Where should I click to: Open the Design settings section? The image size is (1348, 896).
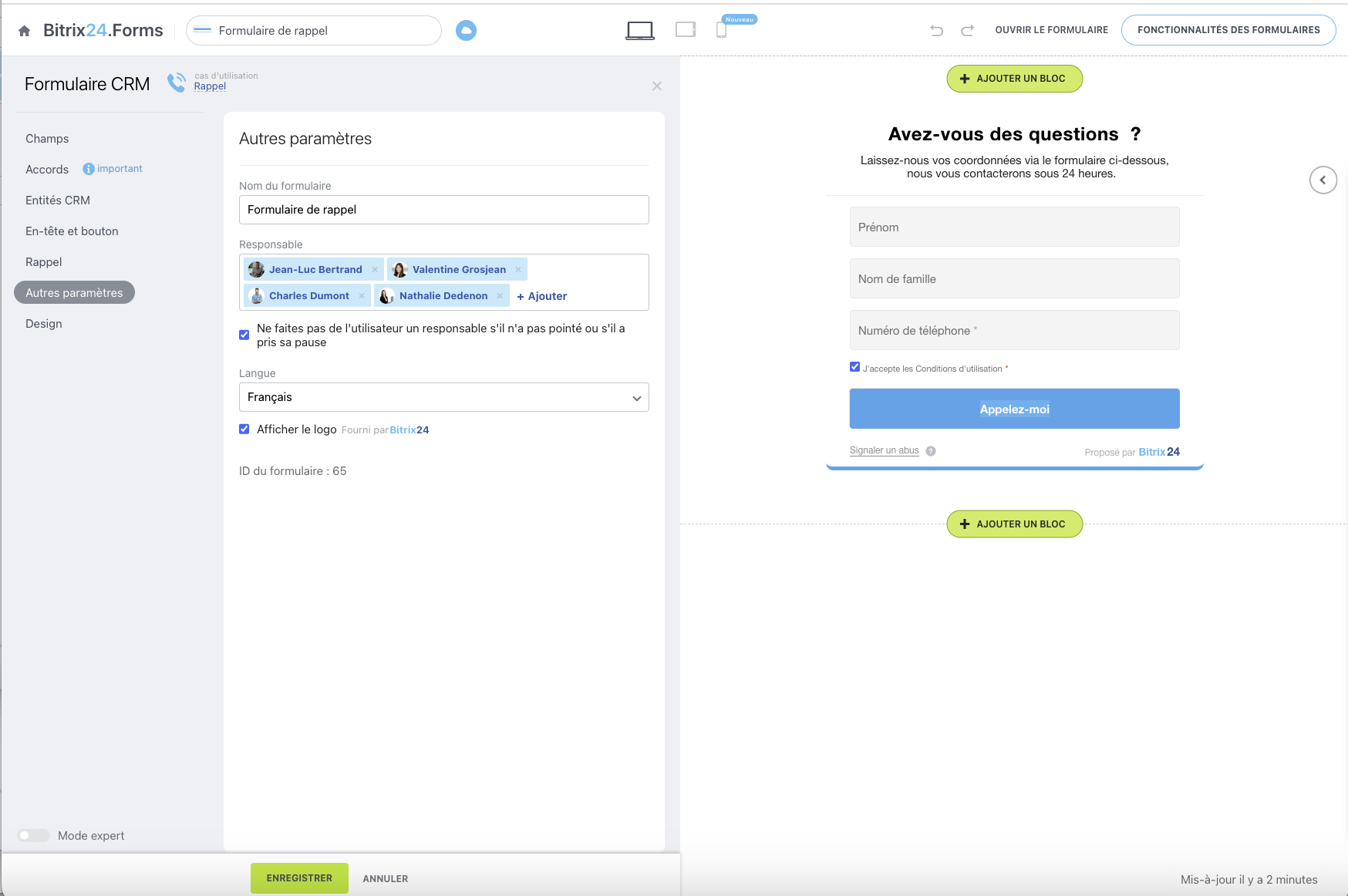coord(44,324)
